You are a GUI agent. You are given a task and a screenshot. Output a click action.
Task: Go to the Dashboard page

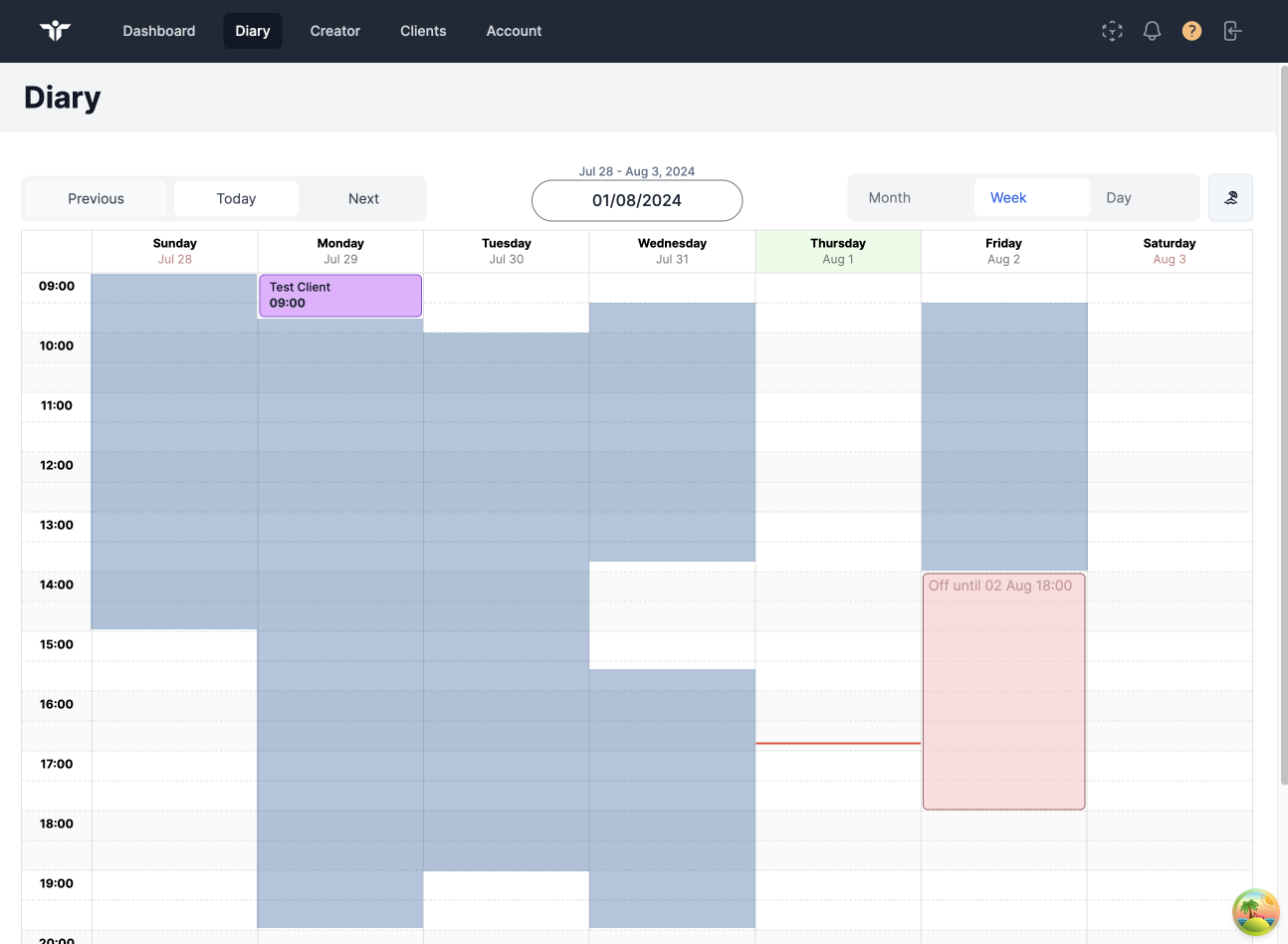click(159, 31)
